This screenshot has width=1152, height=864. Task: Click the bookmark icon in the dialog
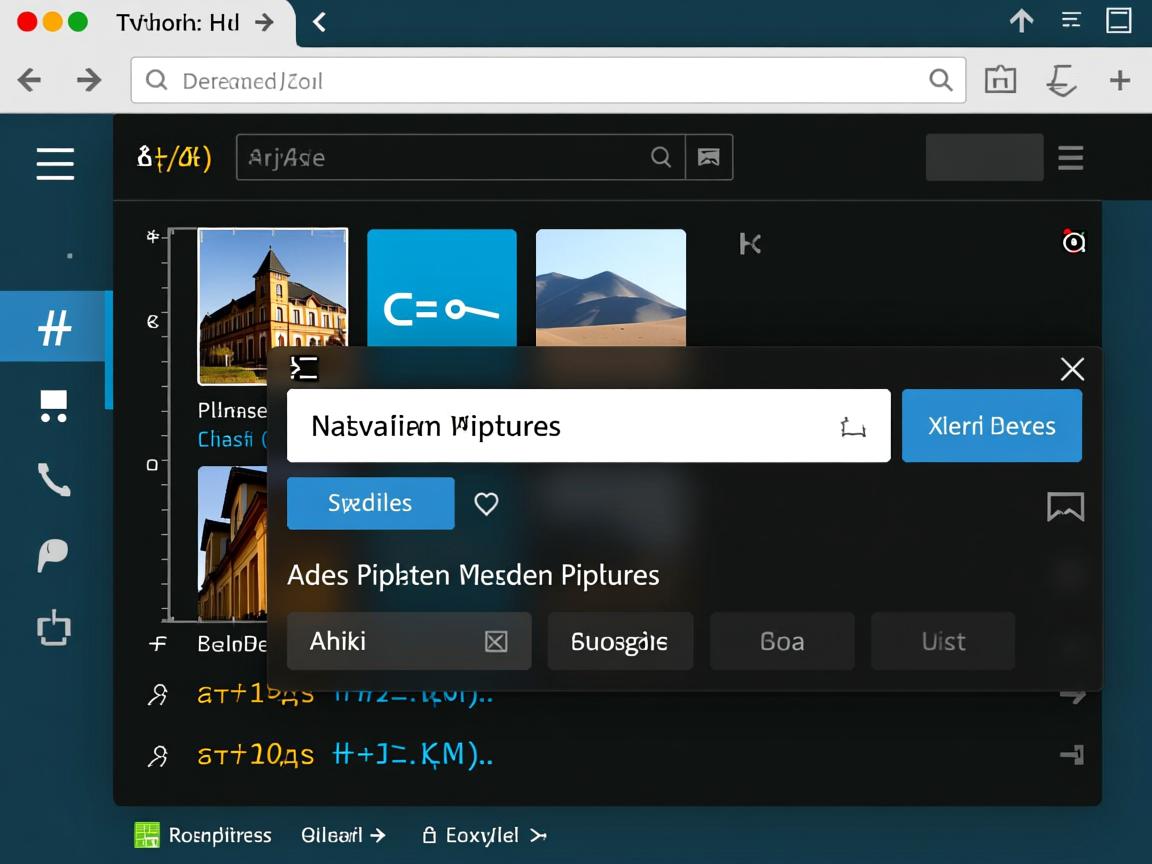(1065, 507)
